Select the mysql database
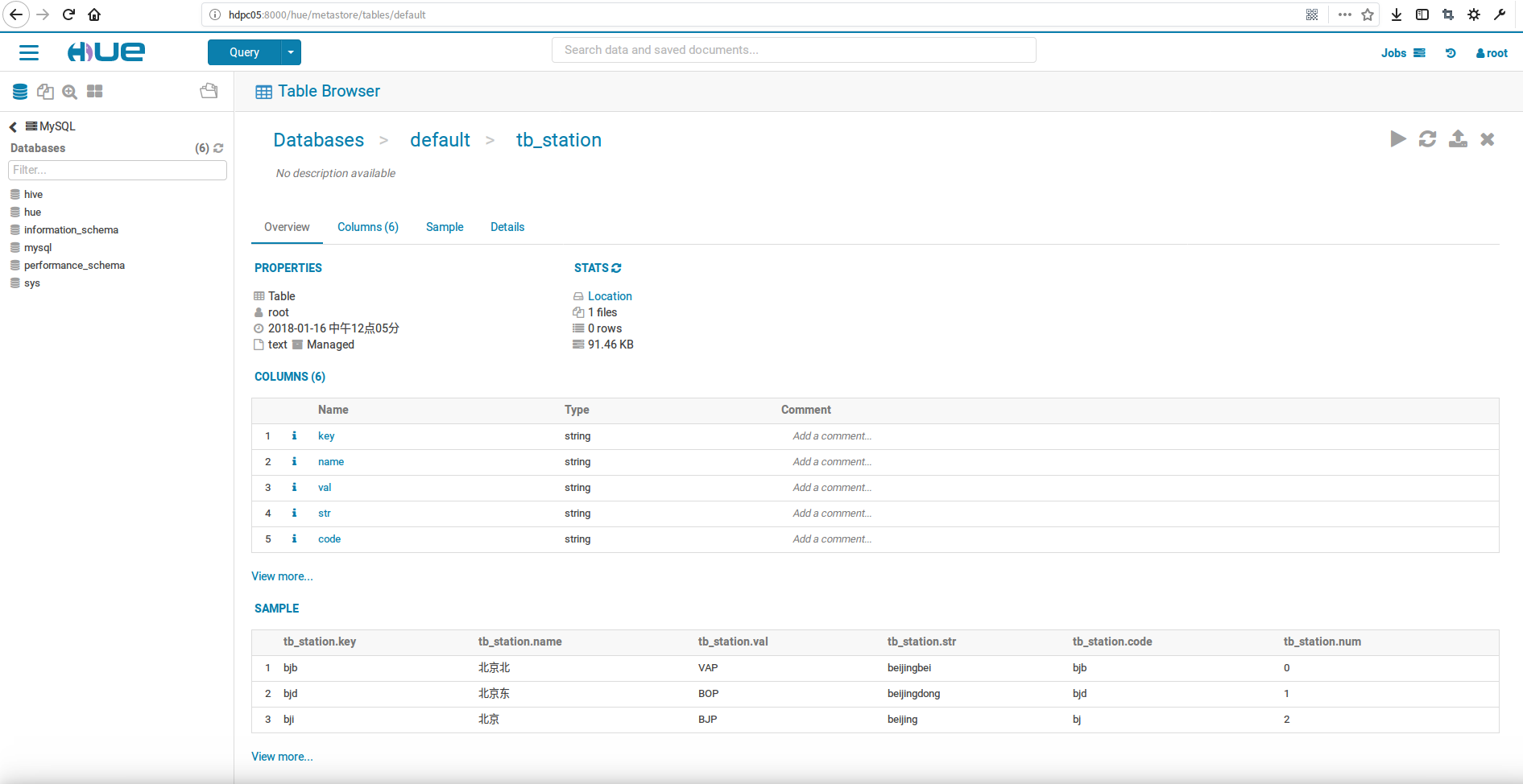 click(x=38, y=247)
